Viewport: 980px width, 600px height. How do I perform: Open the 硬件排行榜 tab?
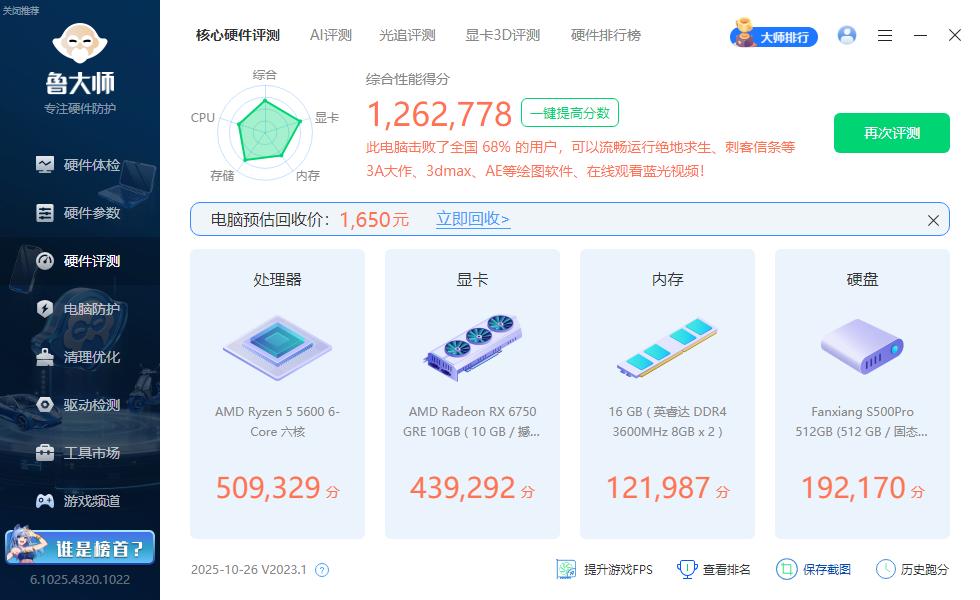[605, 35]
